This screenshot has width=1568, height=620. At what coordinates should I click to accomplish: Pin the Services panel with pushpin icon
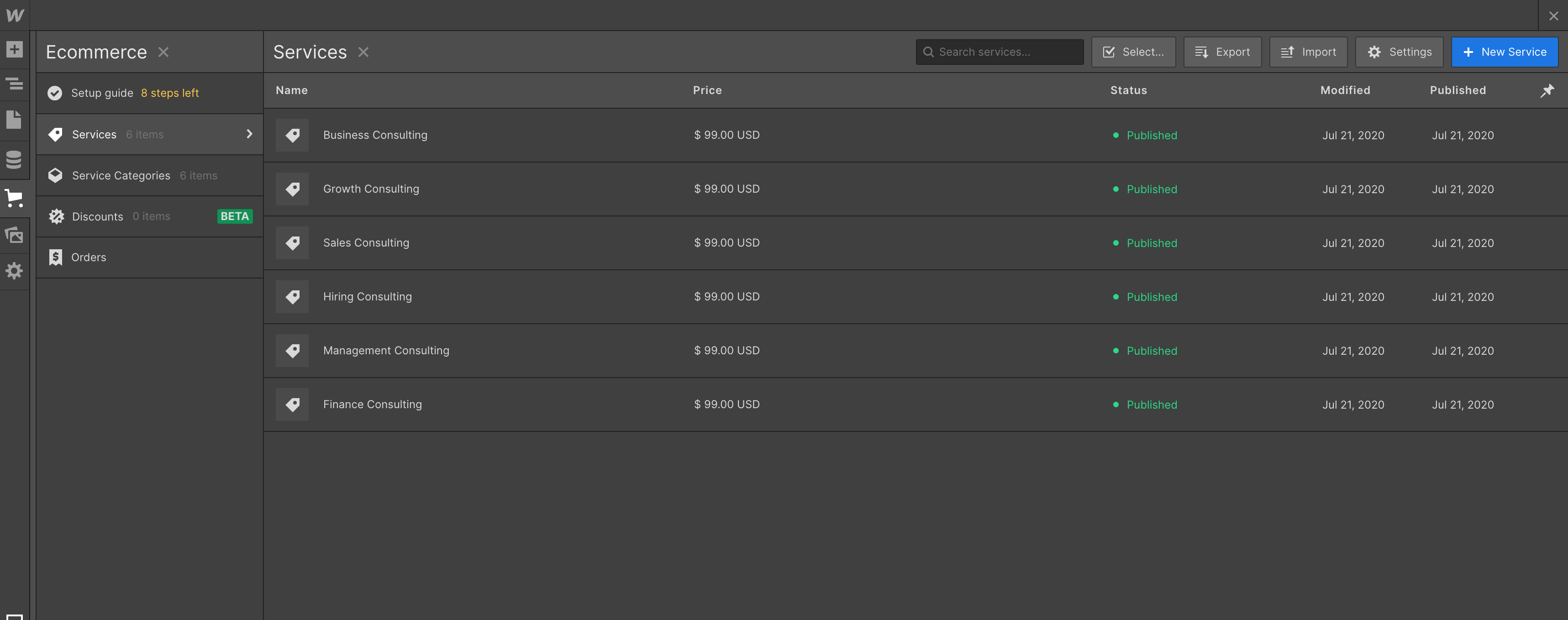coord(1547,91)
